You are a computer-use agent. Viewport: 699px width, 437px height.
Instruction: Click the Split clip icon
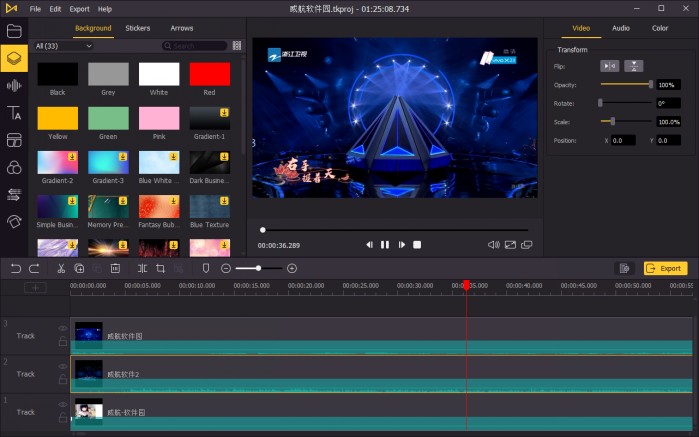pos(142,268)
